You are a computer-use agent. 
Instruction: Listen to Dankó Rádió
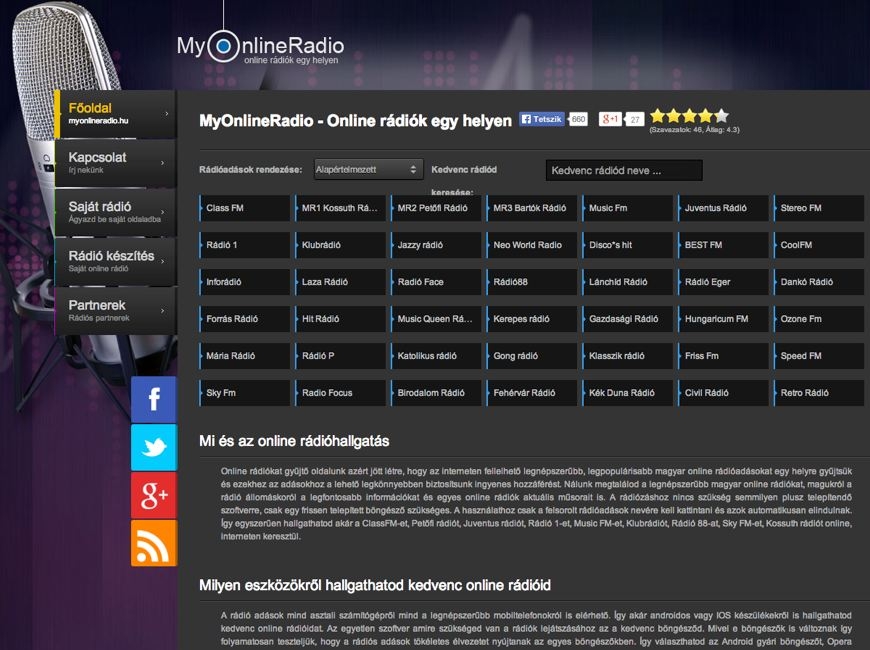(x=819, y=282)
